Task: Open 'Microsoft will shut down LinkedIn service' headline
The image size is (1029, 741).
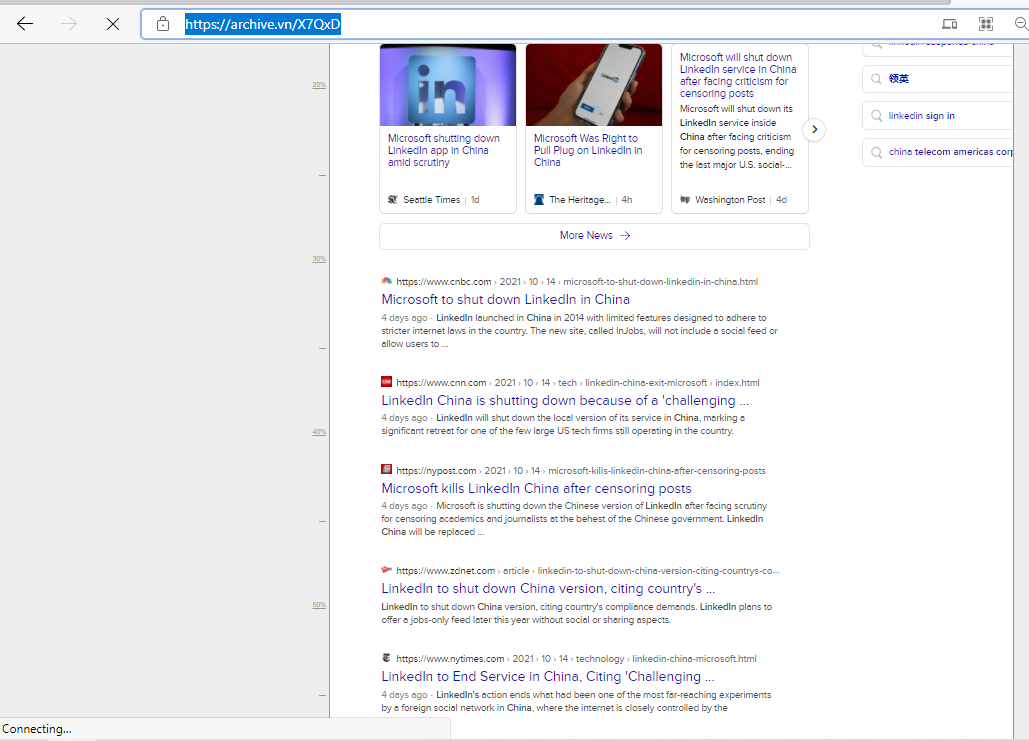Action: pyautogui.click(x=738, y=75)
